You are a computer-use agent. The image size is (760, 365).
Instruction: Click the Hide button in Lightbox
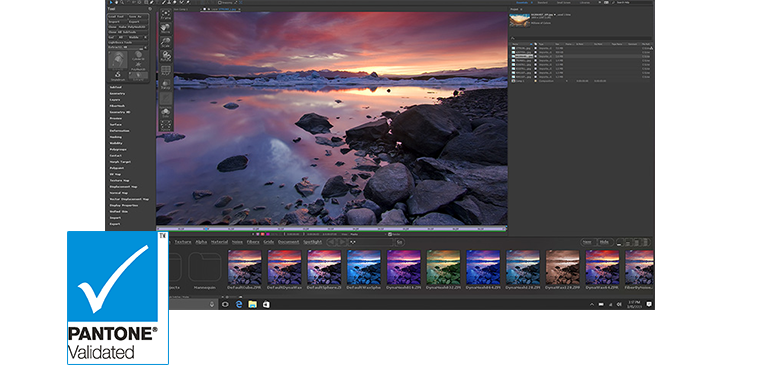(x=604, y=241)
